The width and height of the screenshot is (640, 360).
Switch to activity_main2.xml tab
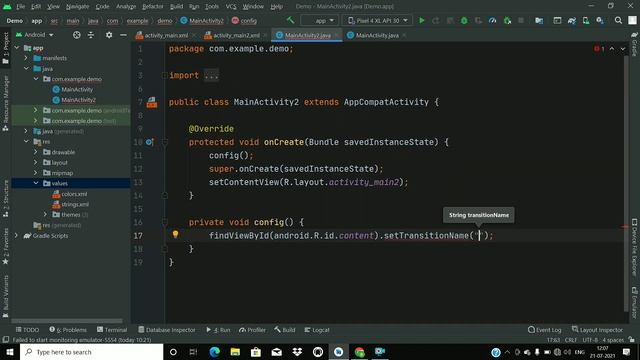pyautogui.click(x=236, y=36)
